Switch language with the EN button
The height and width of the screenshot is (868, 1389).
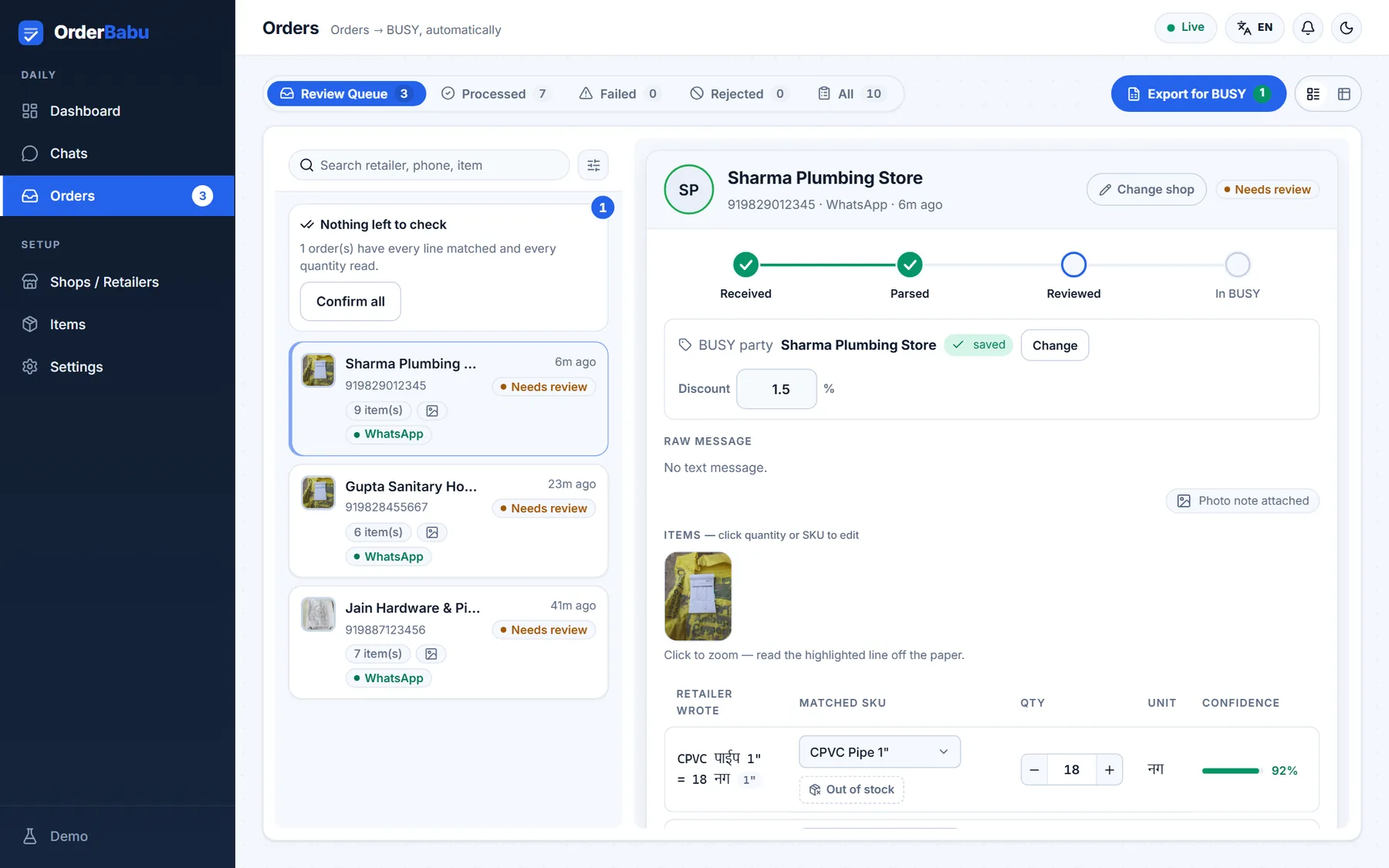pyautogui.click(x=1255, y=28)
